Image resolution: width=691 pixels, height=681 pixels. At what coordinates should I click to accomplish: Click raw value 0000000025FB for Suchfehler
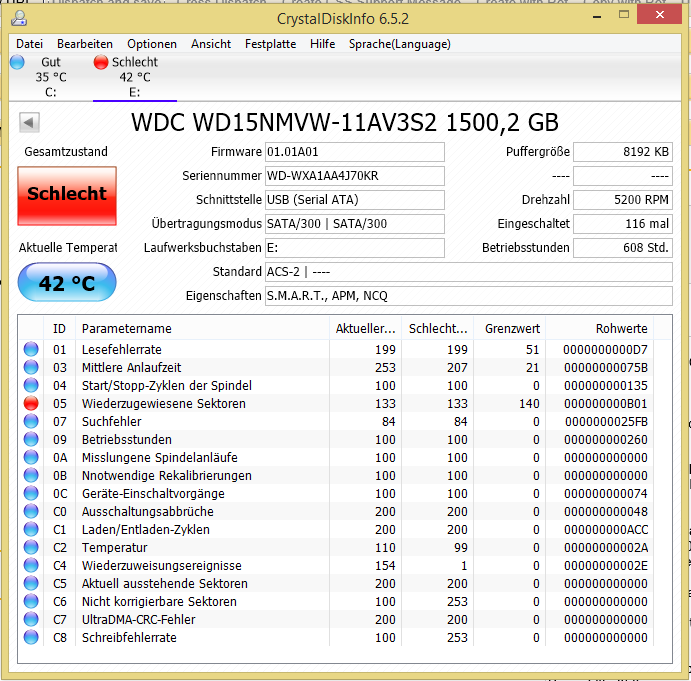click(606, 421)
